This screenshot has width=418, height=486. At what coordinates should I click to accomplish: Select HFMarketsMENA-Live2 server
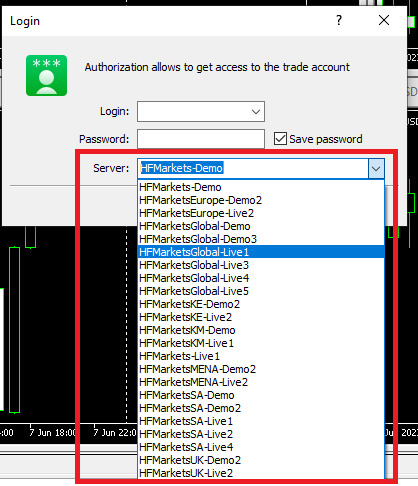click(261, 382)
